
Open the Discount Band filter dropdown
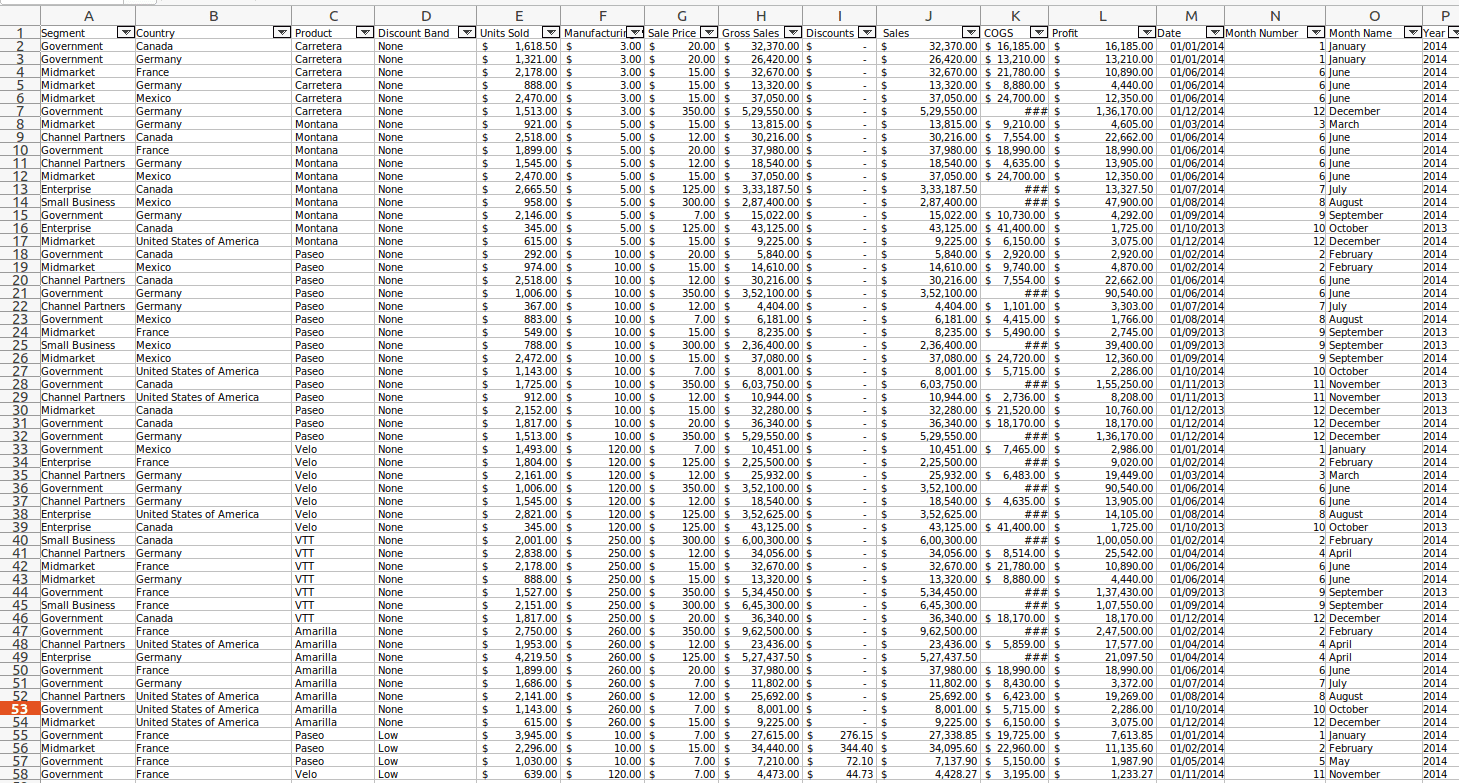[466, 33]
